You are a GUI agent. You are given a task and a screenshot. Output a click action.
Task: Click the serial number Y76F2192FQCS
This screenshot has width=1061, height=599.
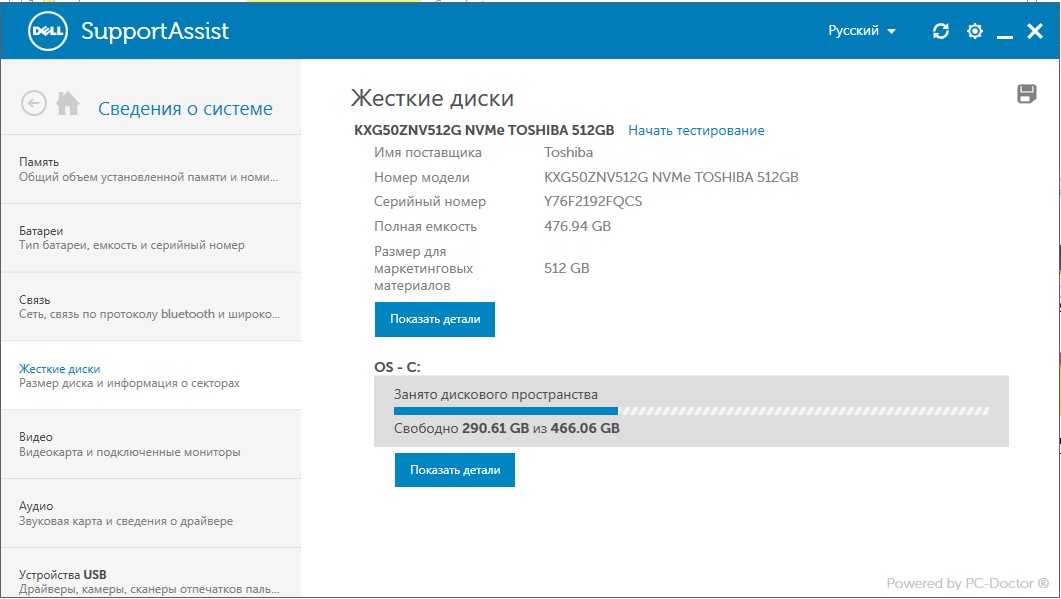pos(593,201)
